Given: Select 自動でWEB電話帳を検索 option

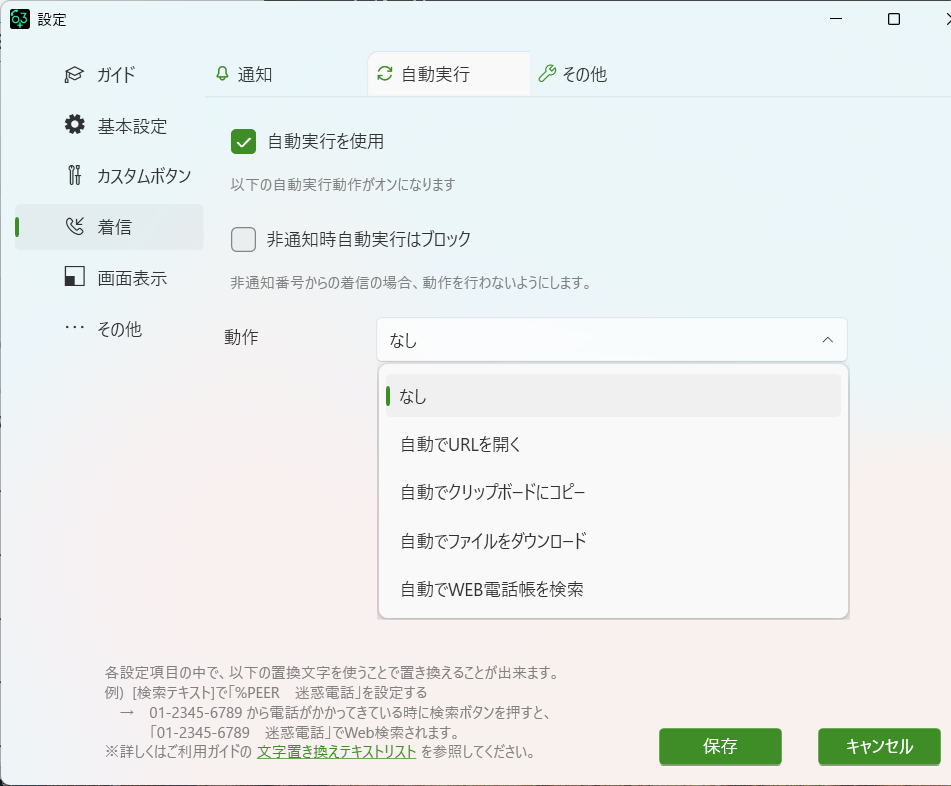Looking at the screenshot, I should coord(491,590).
